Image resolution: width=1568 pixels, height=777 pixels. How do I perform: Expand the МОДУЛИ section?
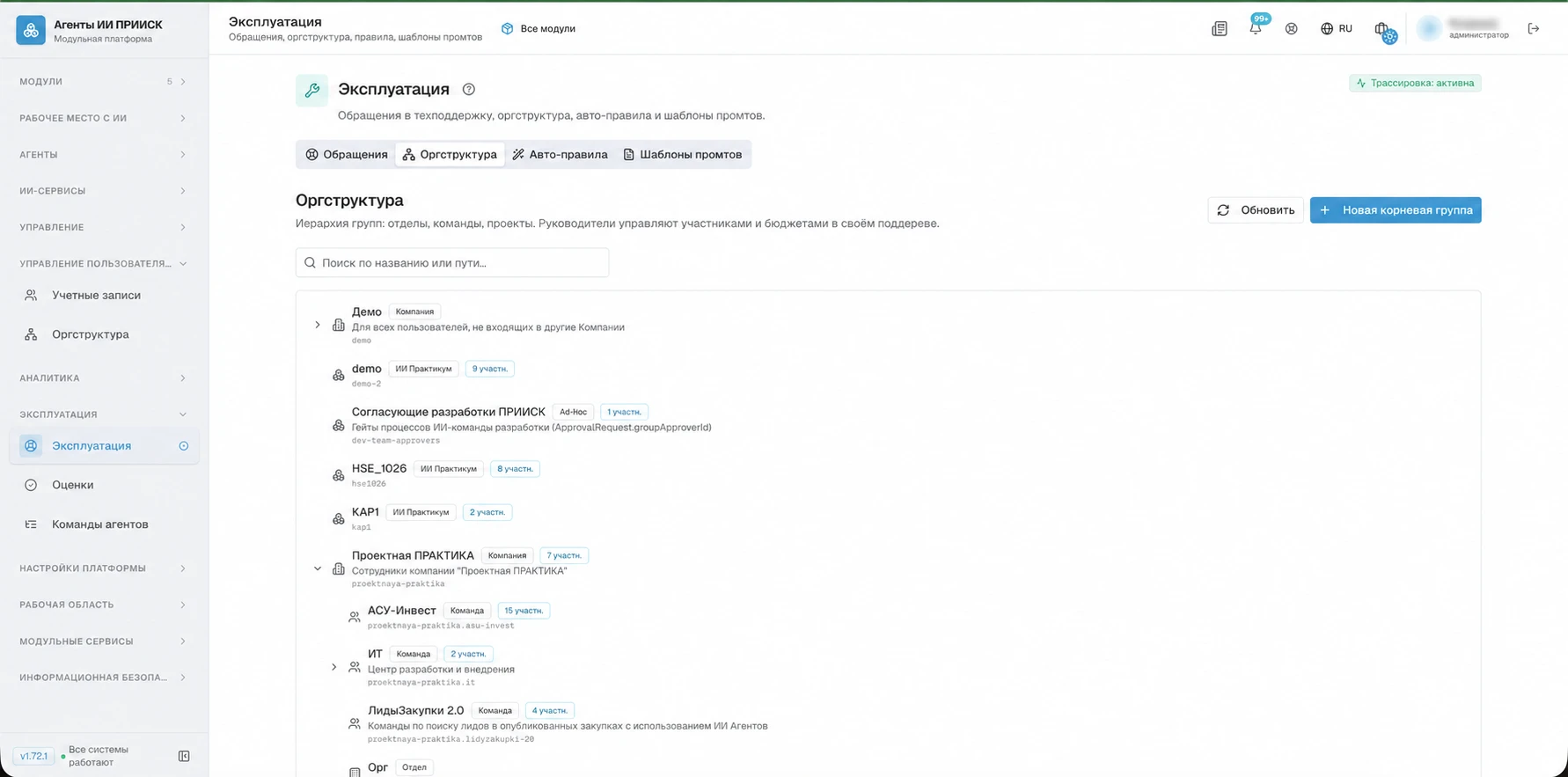pyautogui.click(x=104, y=82)
